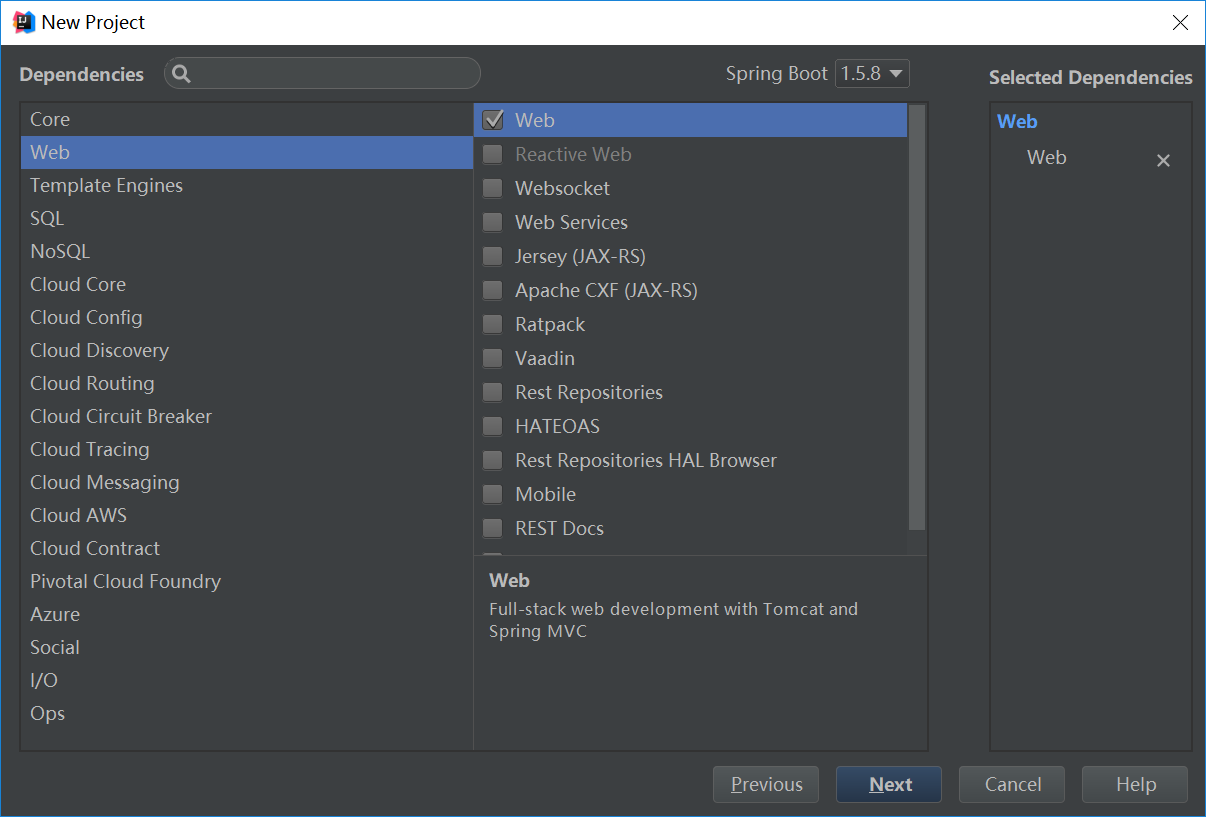Image resolution: width=1206 pixels, height=817 pixels.
Task: Select the Web item under Selected Dependencies
Action: pyautogui.click(x=1047, y=158)
